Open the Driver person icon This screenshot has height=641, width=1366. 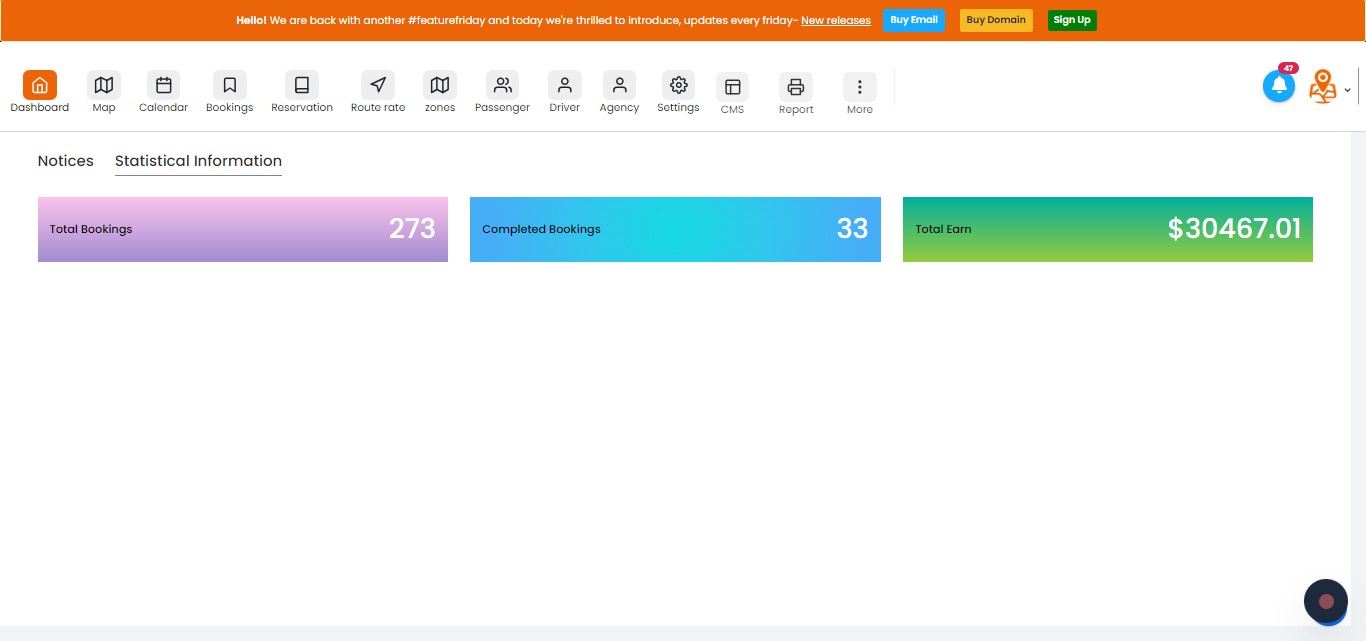[x=565, y=85]
